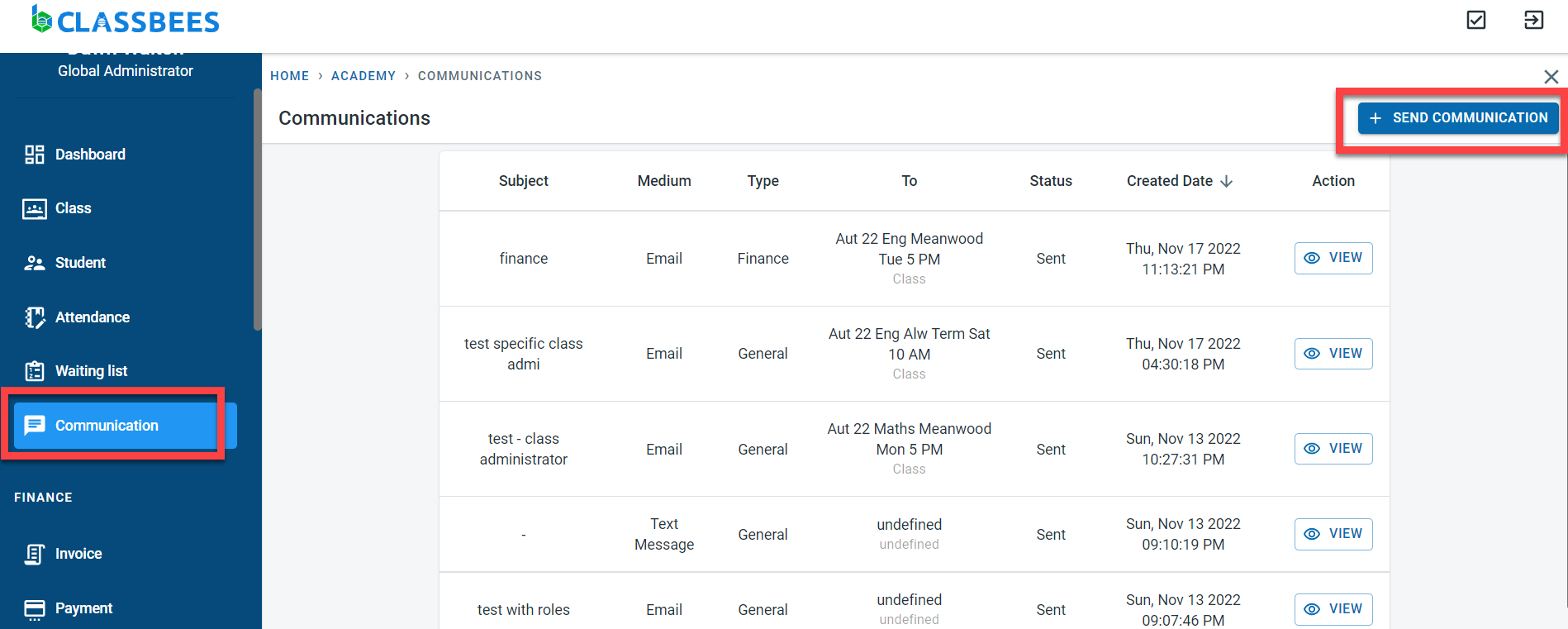
Task: View the finance communication row
Action: click(1333, 258)
